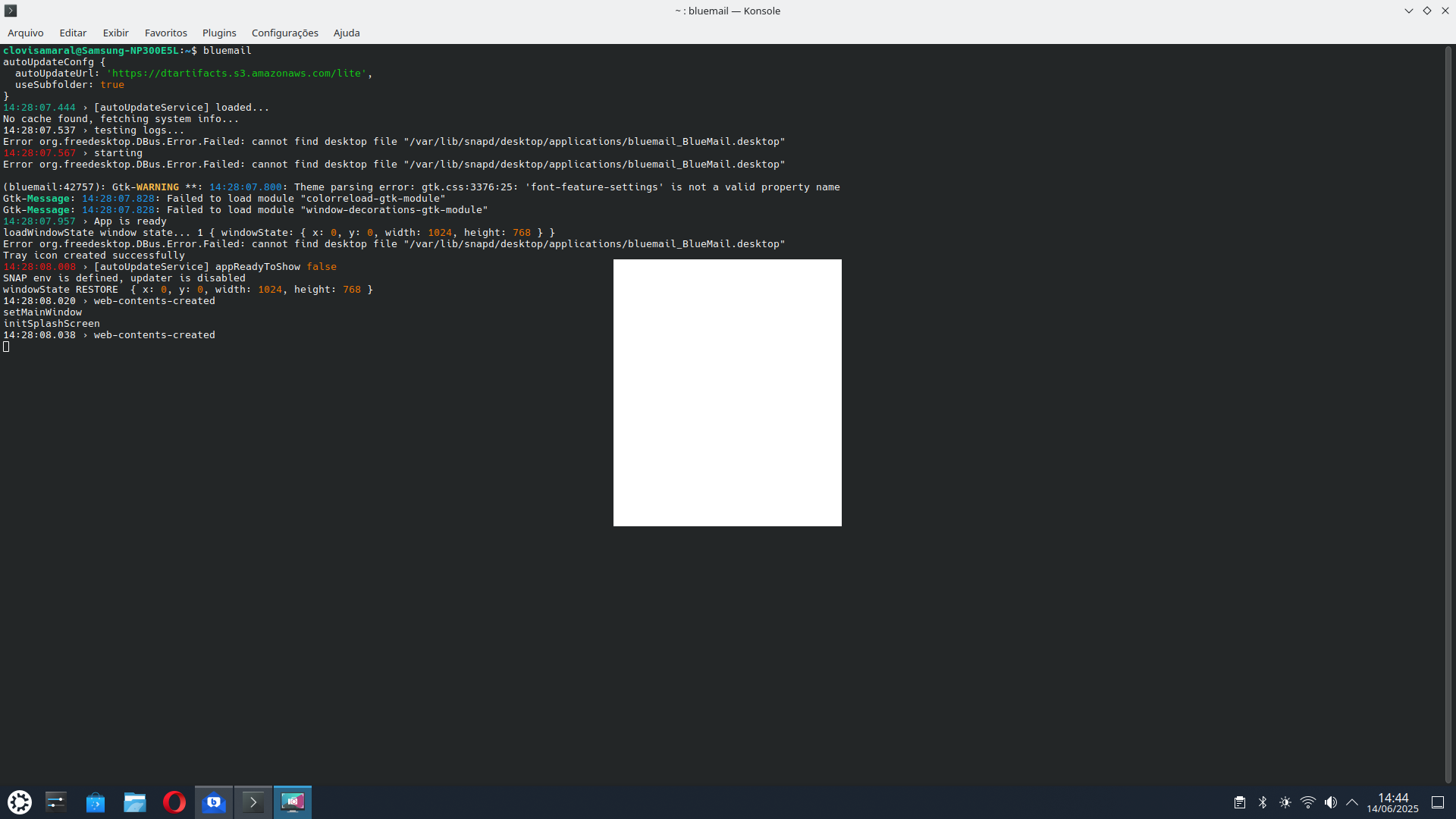Open System Settings from the taskbar
1456x819 pixels.
[56, 802]
